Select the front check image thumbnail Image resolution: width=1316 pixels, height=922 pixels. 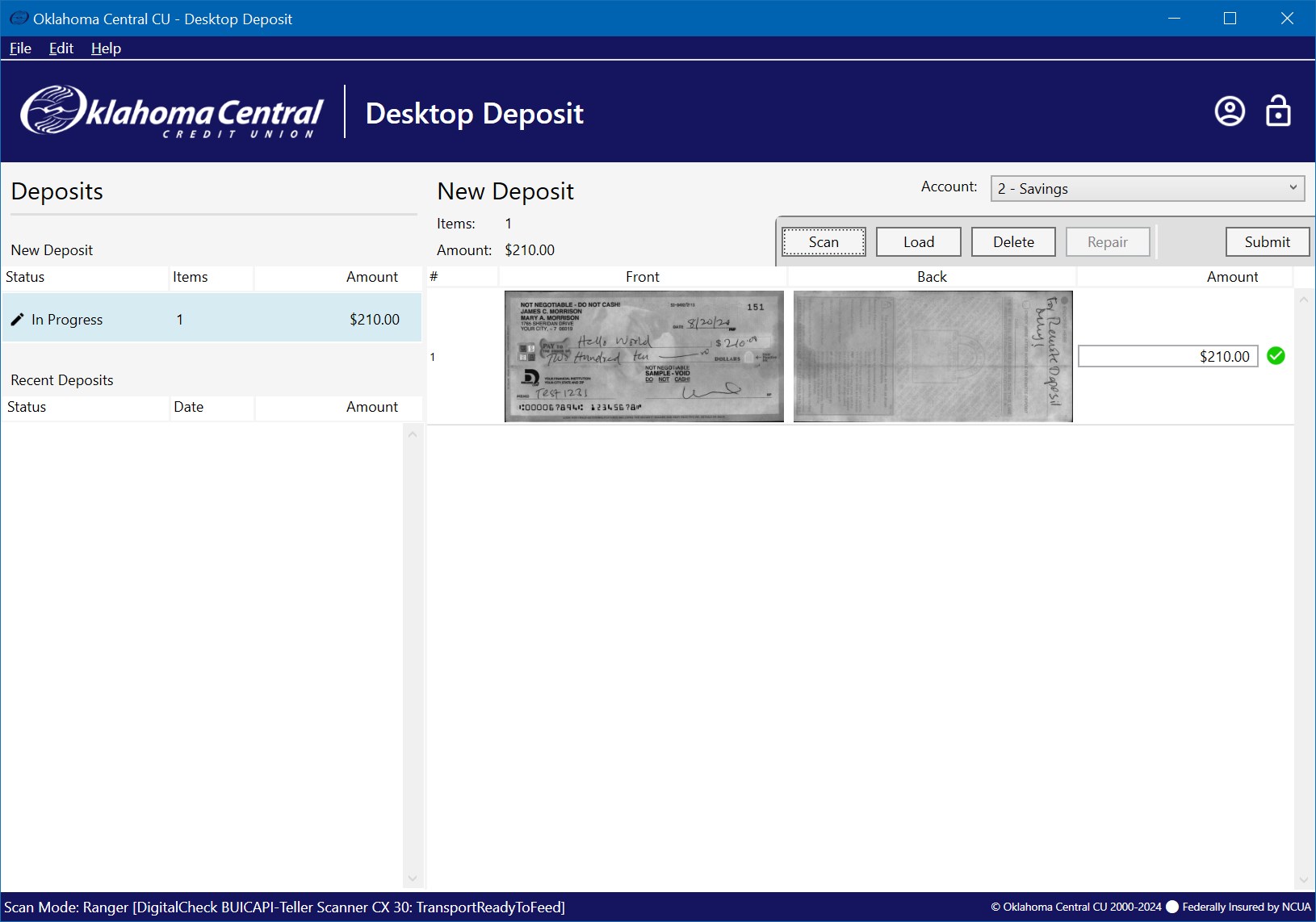(x=644, y=356)
